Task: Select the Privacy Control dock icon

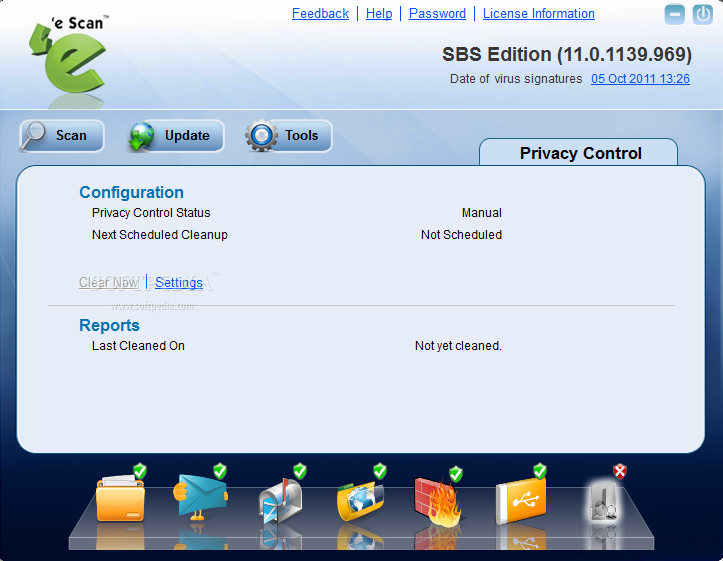Action: point(604,502)
